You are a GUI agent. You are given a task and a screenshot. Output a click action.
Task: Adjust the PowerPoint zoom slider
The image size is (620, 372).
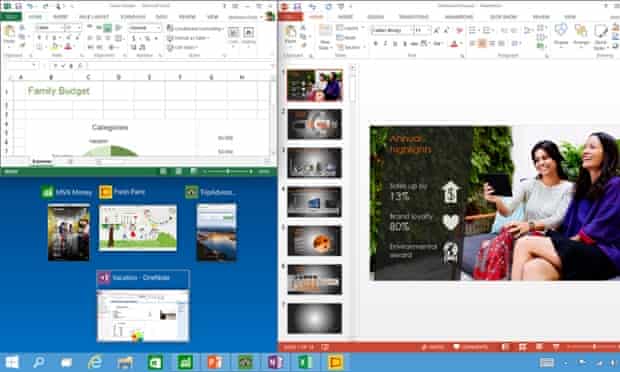(594, 347)
